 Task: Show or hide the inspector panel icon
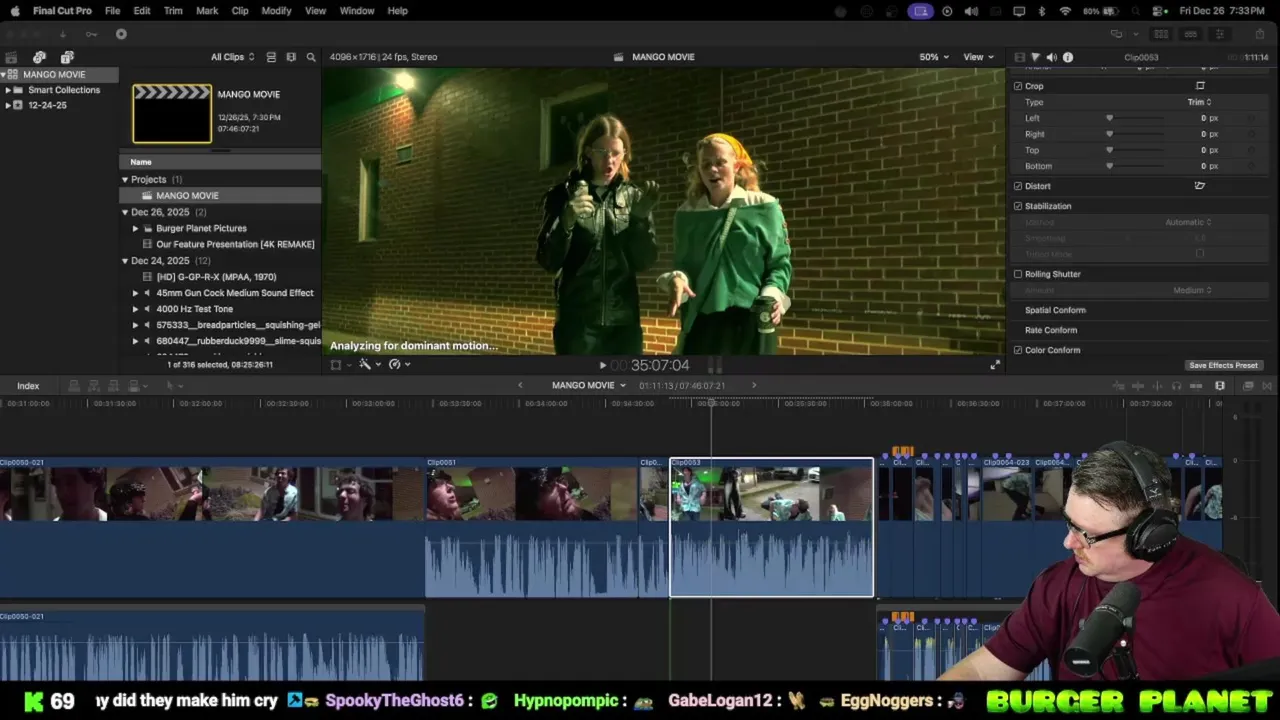coord(1219,34)
